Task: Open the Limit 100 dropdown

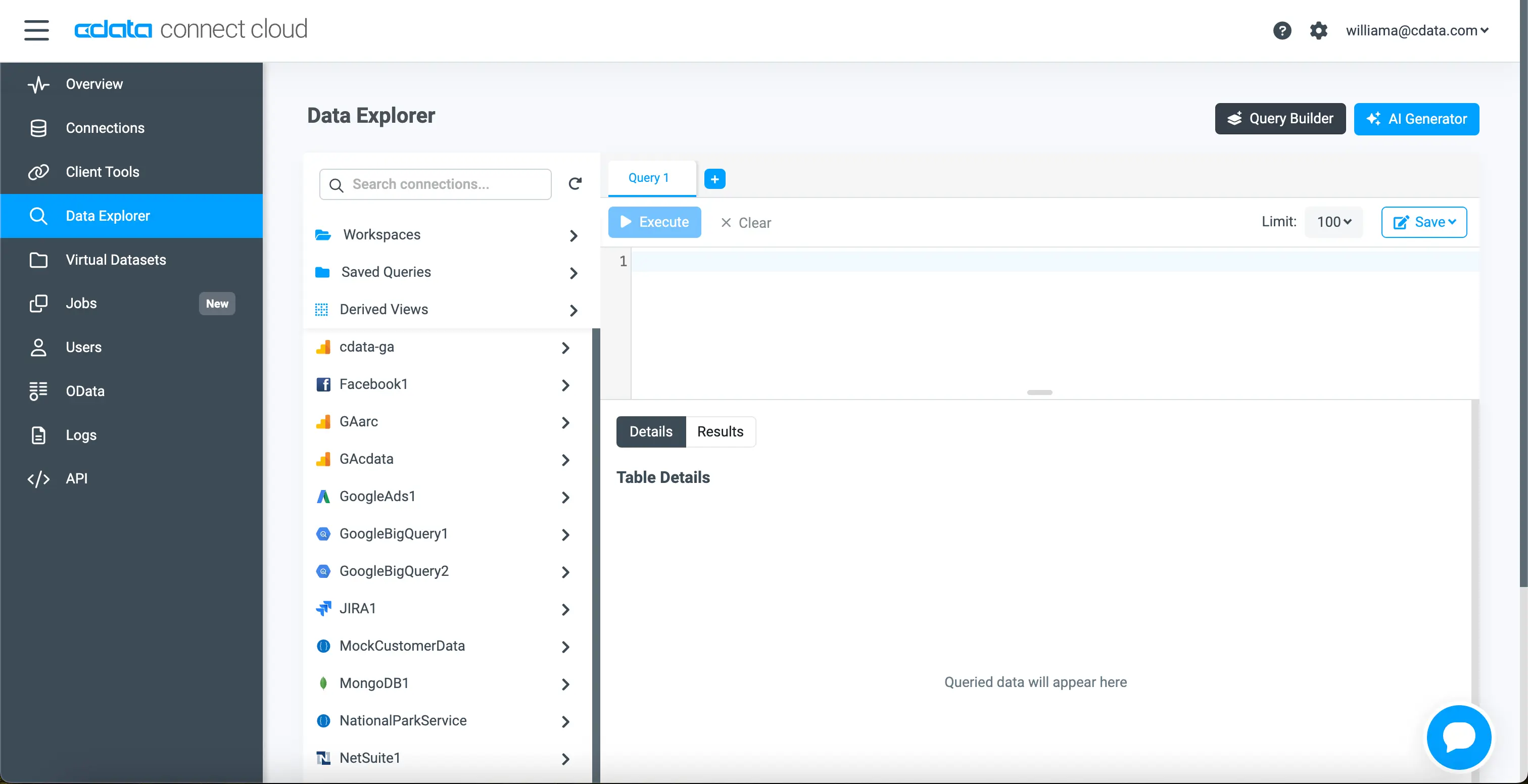Action: coord(1333,222)
